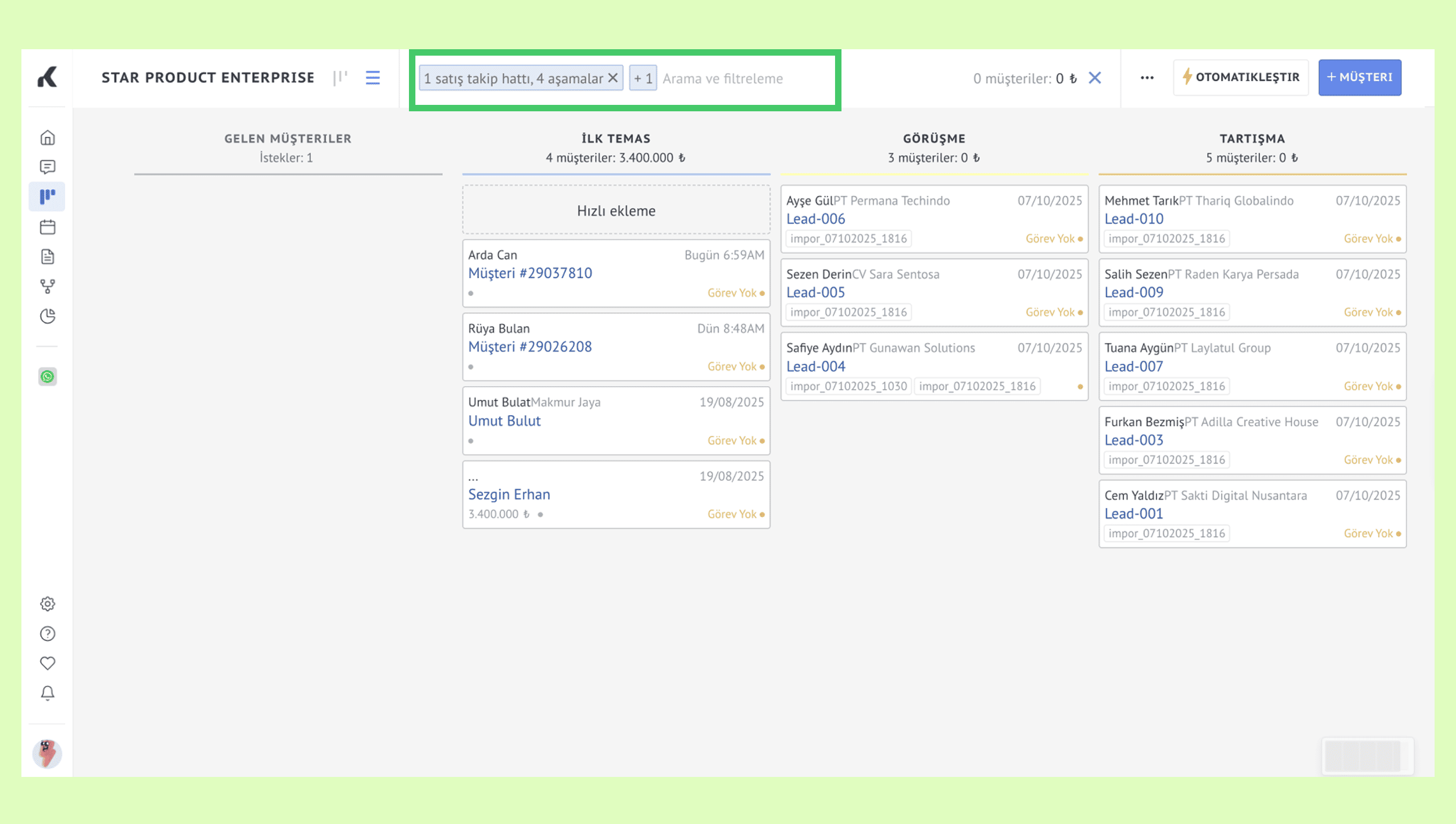Image resolution: width=1456 pixels, height=824 pixels.
Task: Click Hızlı ekleme quick add box
Action: (616, 210)
